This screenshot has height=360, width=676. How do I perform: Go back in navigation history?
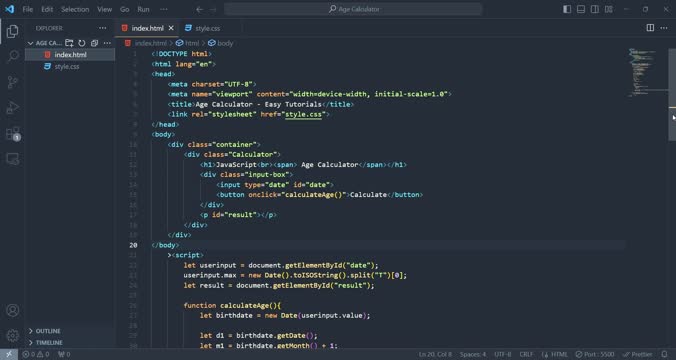(199, 9)
